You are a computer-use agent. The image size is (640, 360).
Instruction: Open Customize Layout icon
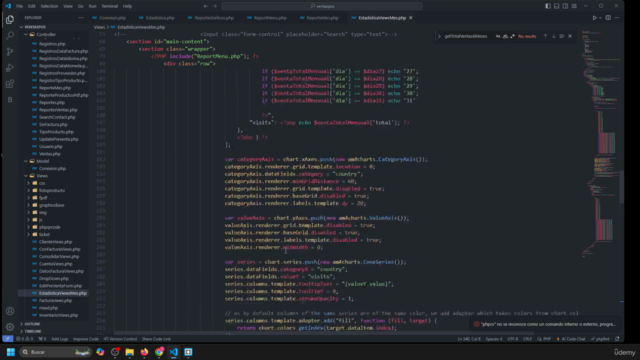pyautogui.click(x=574, y=6)
